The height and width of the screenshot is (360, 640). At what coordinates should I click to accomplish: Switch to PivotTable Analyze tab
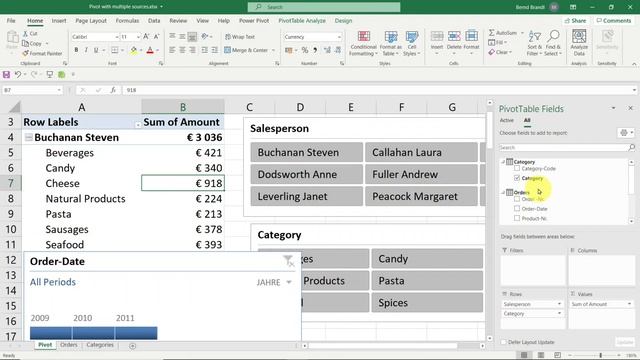tap(302, 20)
